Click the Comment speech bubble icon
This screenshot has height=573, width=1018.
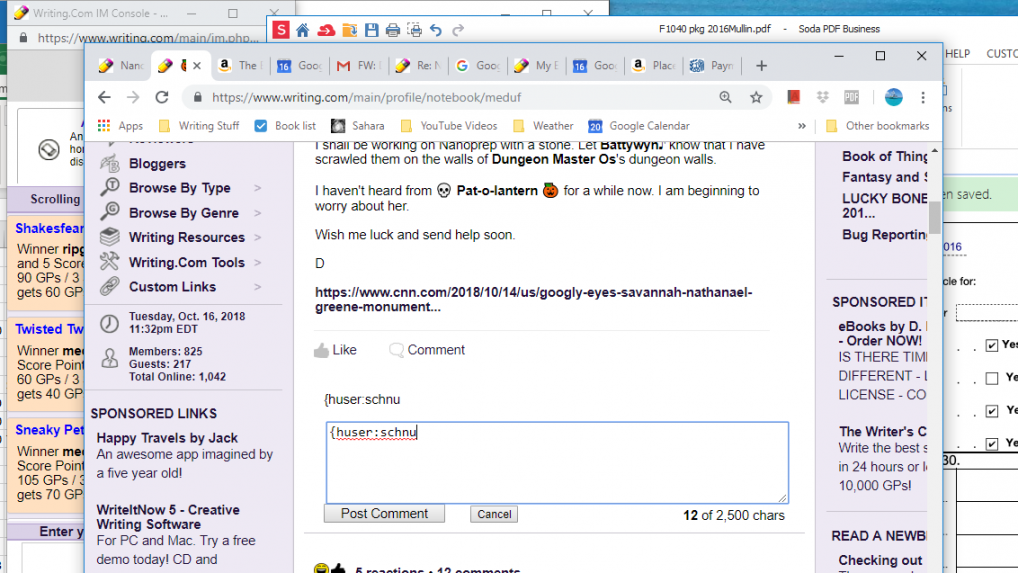pos(396,350)
